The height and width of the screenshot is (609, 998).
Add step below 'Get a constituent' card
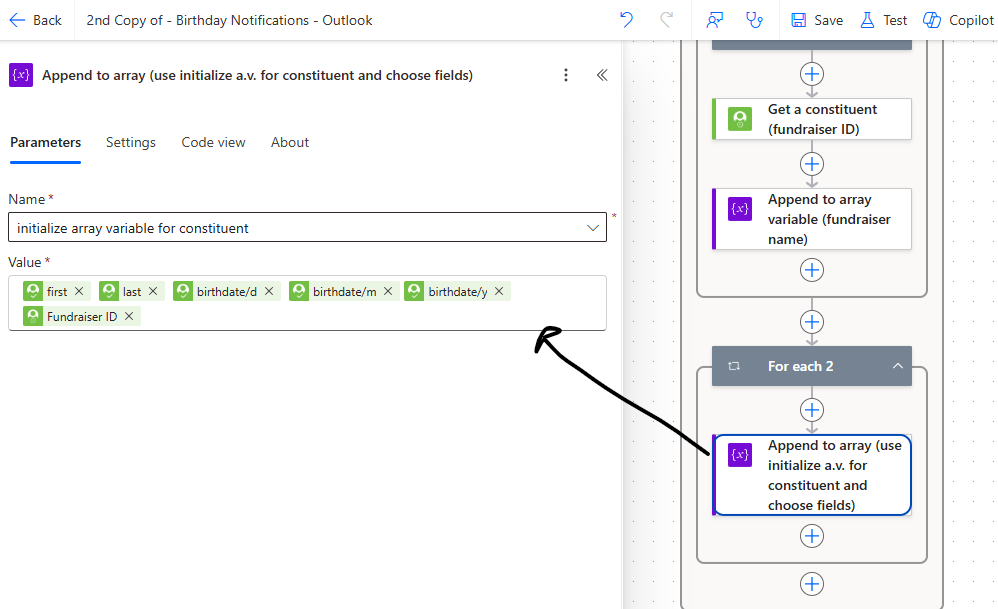click(812, 164)
